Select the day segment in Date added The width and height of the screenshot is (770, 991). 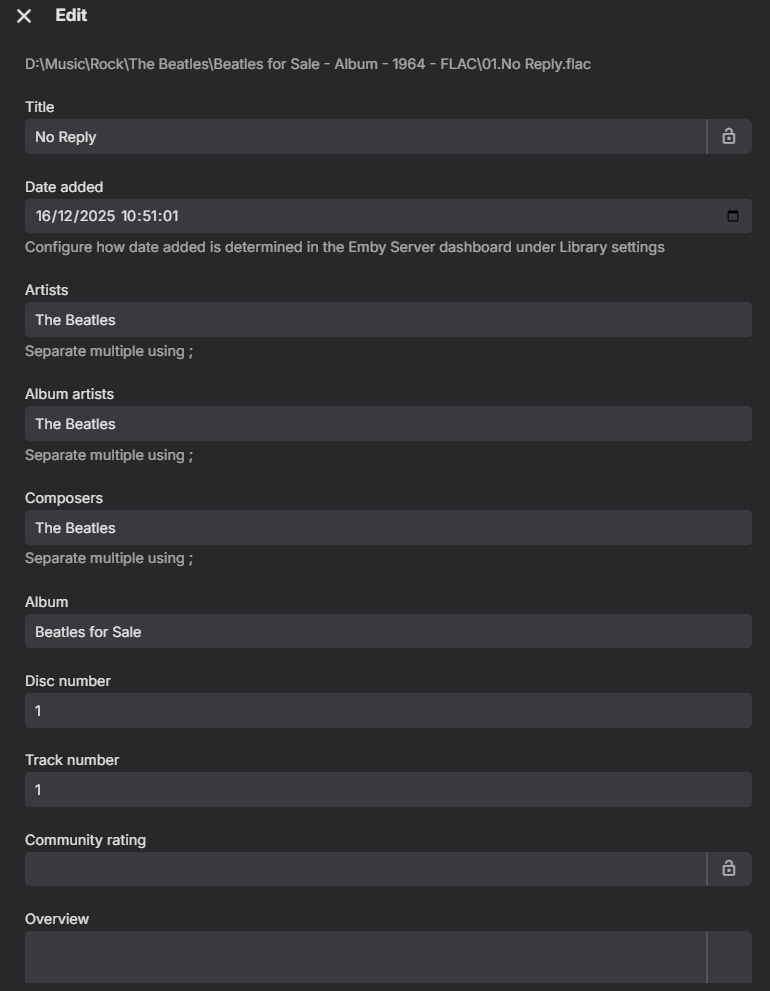click(44, 216)
